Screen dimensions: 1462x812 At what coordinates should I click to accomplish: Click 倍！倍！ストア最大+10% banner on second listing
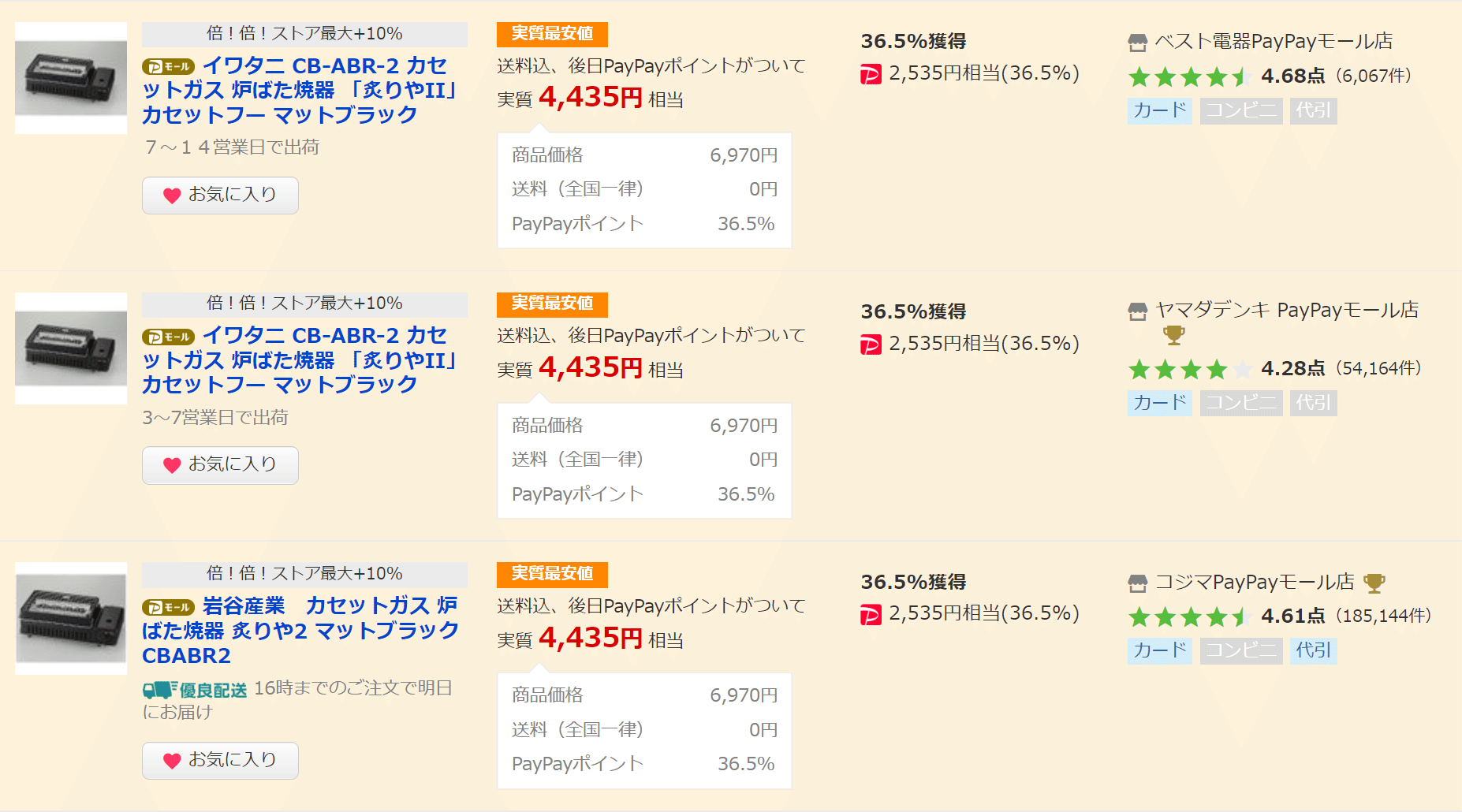tap(304, 304)
